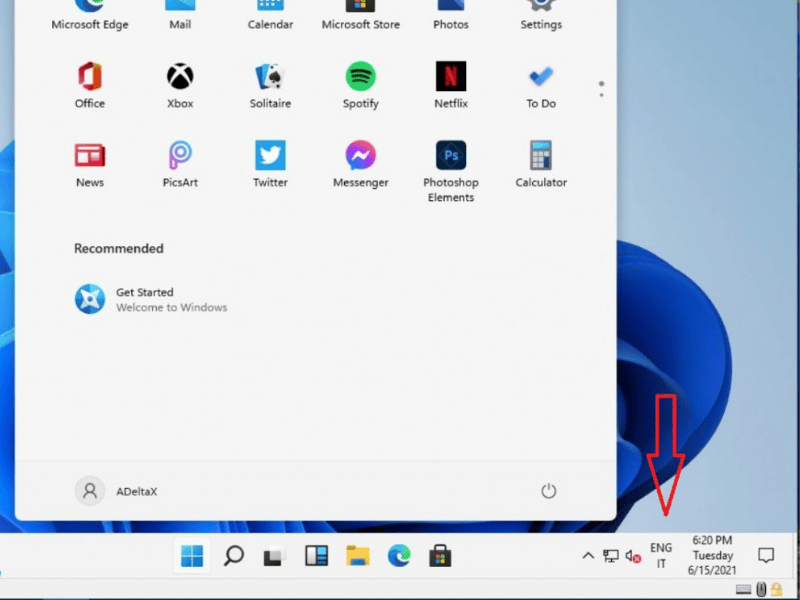Click the power button in Start menu
The width and height of the screenshot is (800, 600).
pyautogui.click(x=548, y=491)
